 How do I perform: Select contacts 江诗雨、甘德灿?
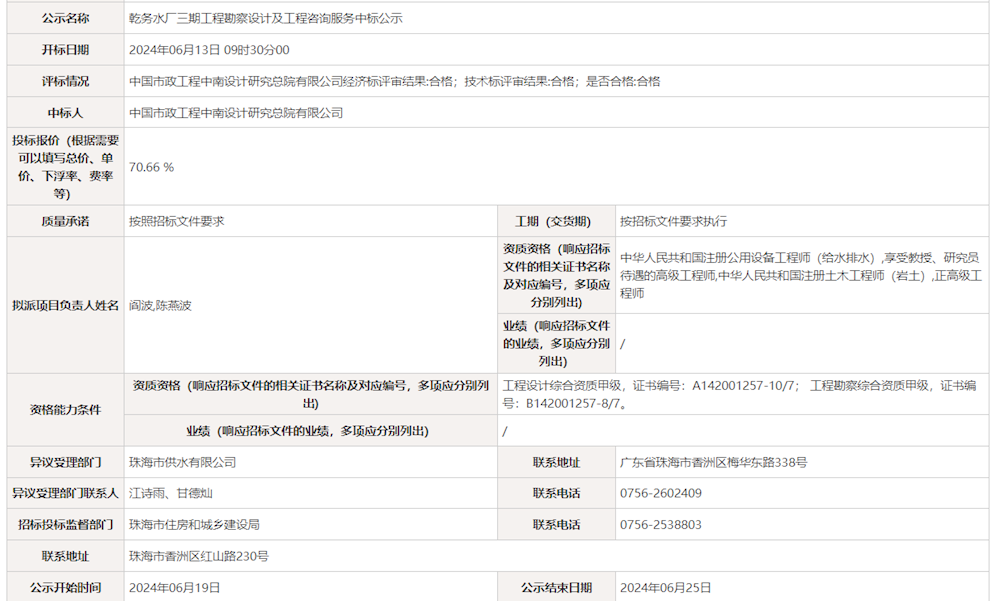[x=160, y=493]
